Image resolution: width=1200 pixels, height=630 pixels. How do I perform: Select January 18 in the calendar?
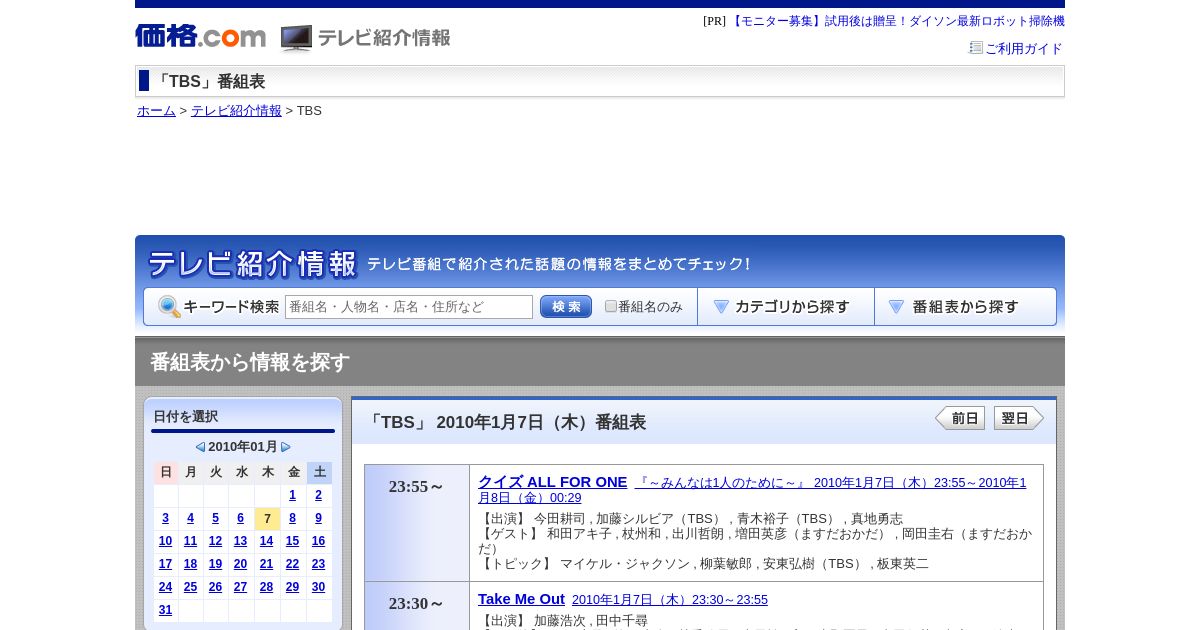(191, 564)
